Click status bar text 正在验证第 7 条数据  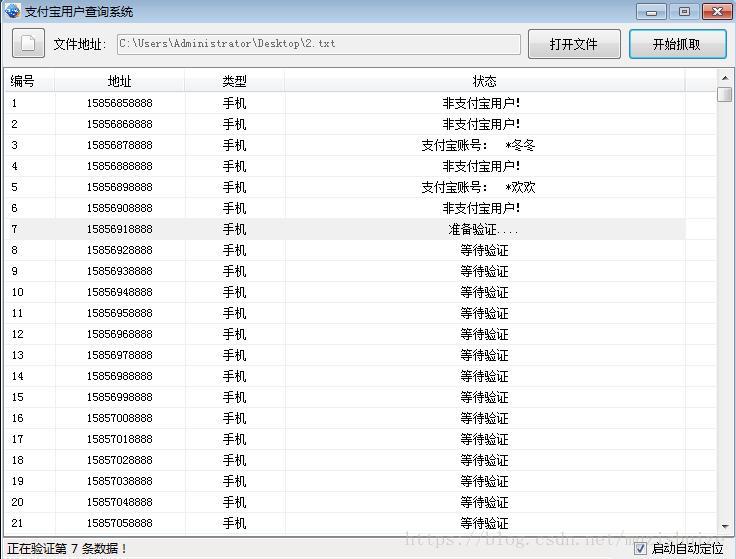tap(67, 548)
